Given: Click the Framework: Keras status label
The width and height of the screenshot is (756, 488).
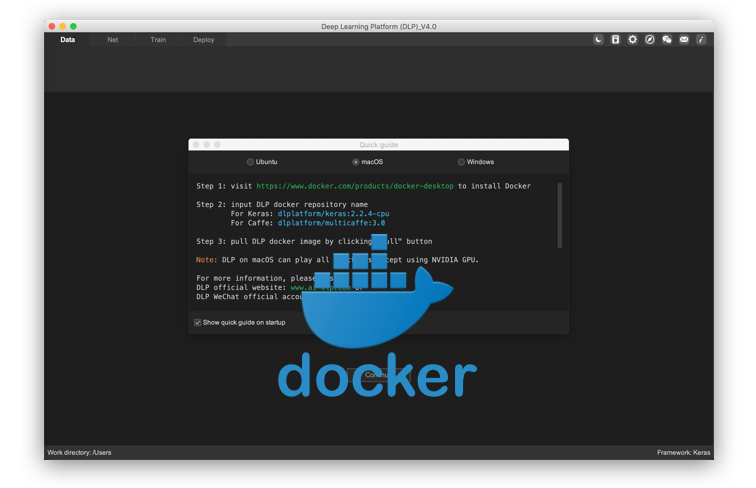Looking at the screenshot, I should (683, 452).
